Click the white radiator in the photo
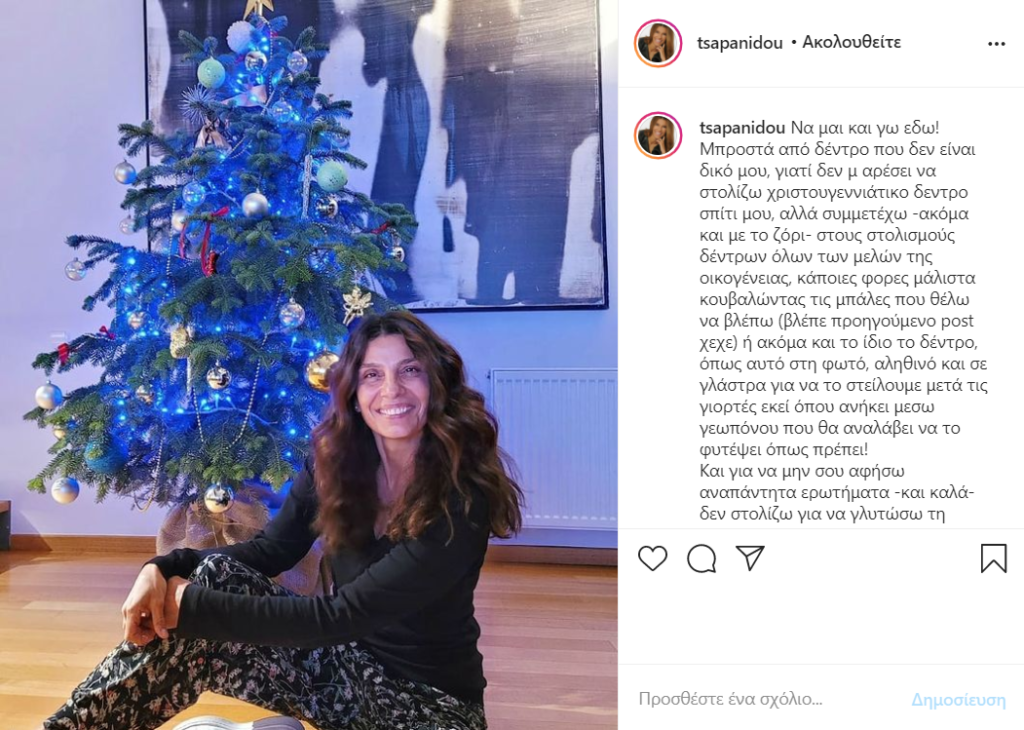The image size is (1024, 730). 554,448
